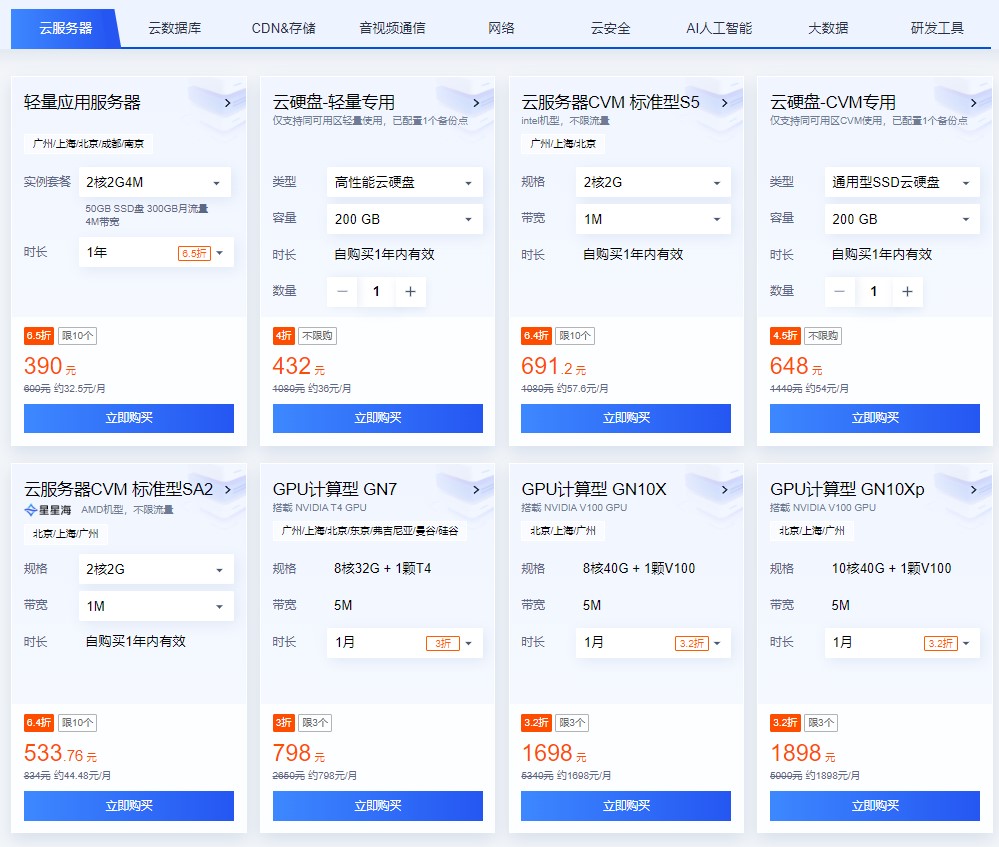Click 立即购买 for 标准型SA2 at 533.76元
999x847 pixels.
[x=129, y=806]
